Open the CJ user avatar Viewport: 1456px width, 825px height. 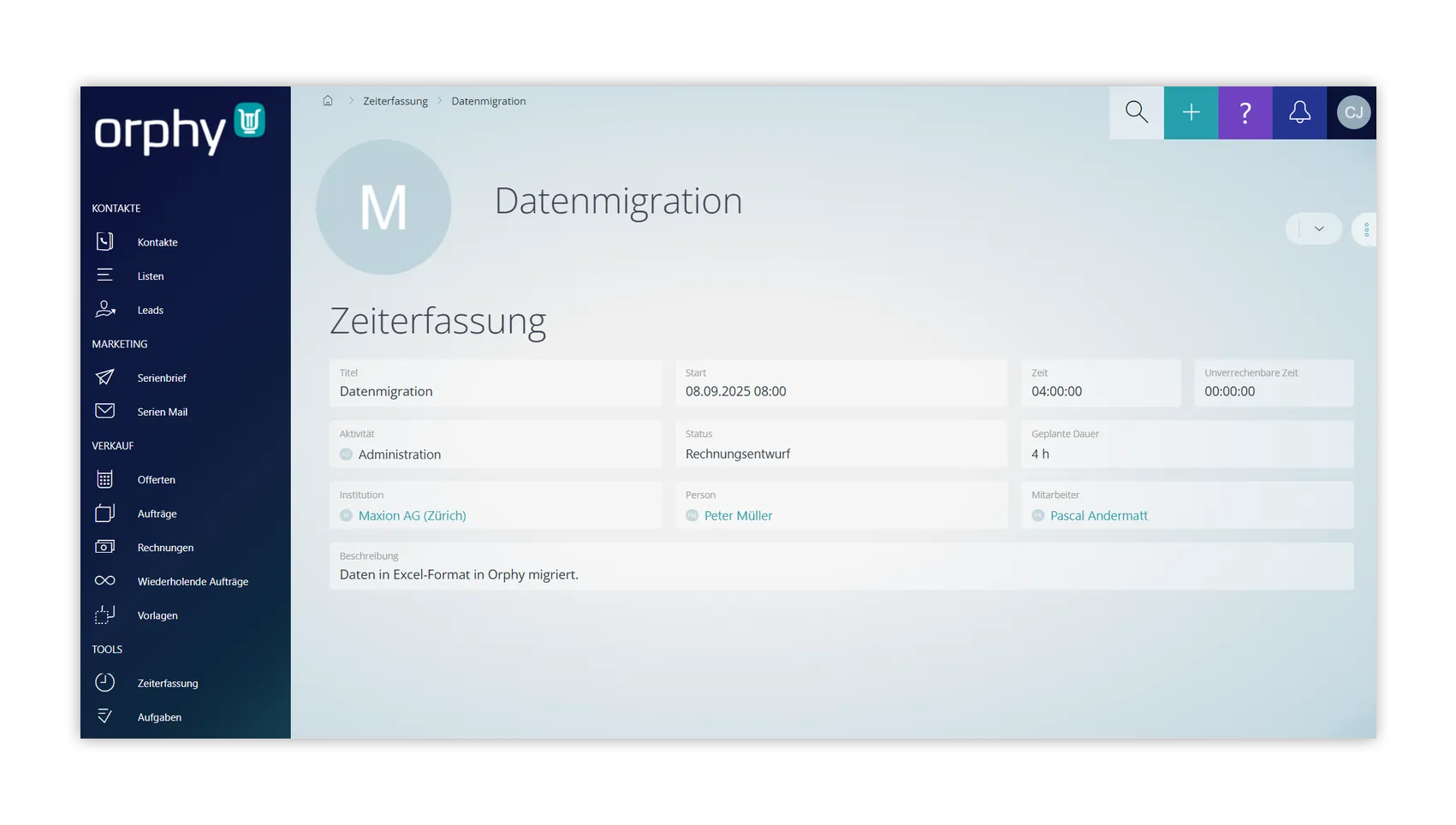point(1353,112)
